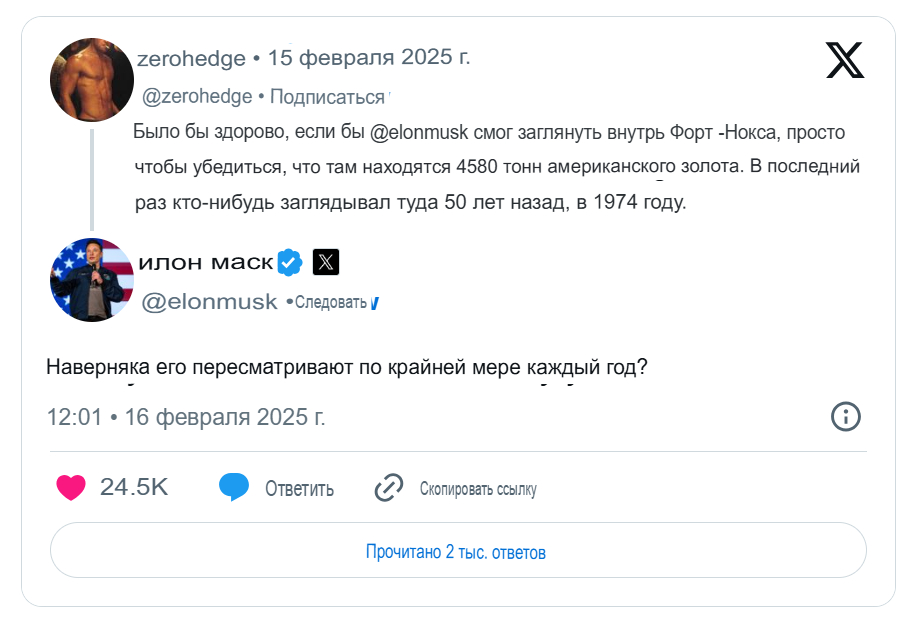The height and width of the screenshot is (620, 909).
Task: Click the info circle icon
Action: [x=846, y=417]
